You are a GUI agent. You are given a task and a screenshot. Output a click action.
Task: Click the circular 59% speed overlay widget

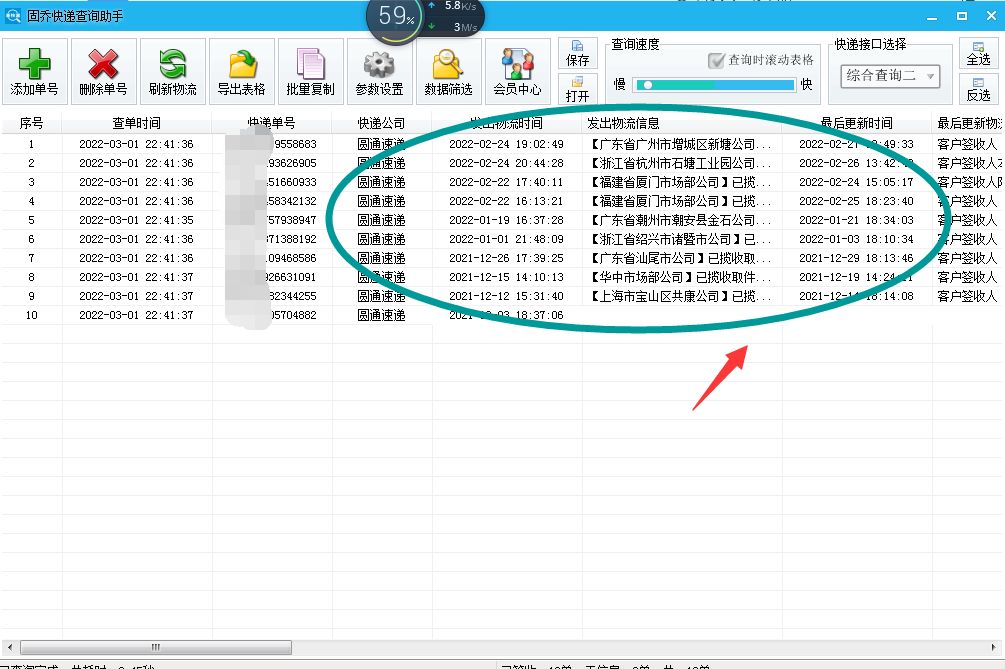pos(394,22)
